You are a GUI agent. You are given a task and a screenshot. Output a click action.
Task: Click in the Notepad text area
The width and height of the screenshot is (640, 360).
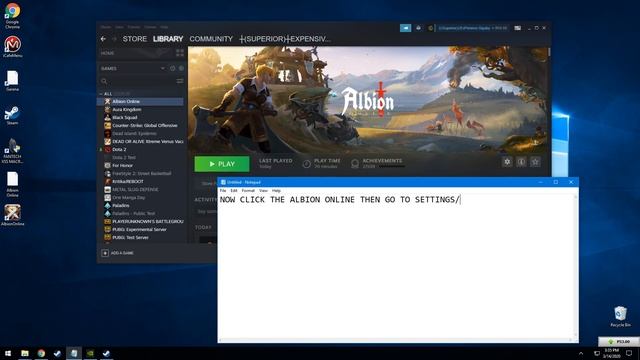396,266
